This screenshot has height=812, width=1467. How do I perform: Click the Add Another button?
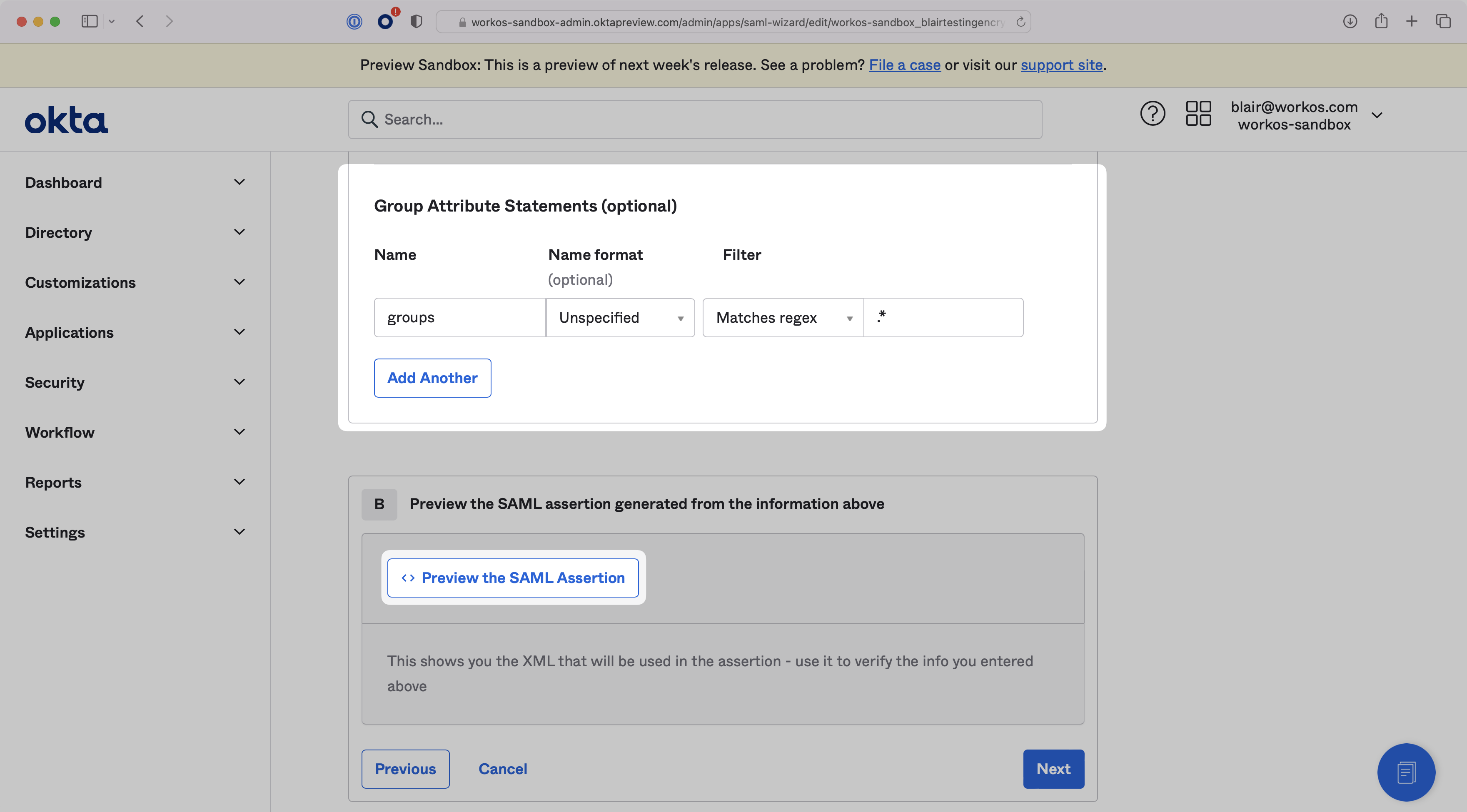click(x=432, y=378)
